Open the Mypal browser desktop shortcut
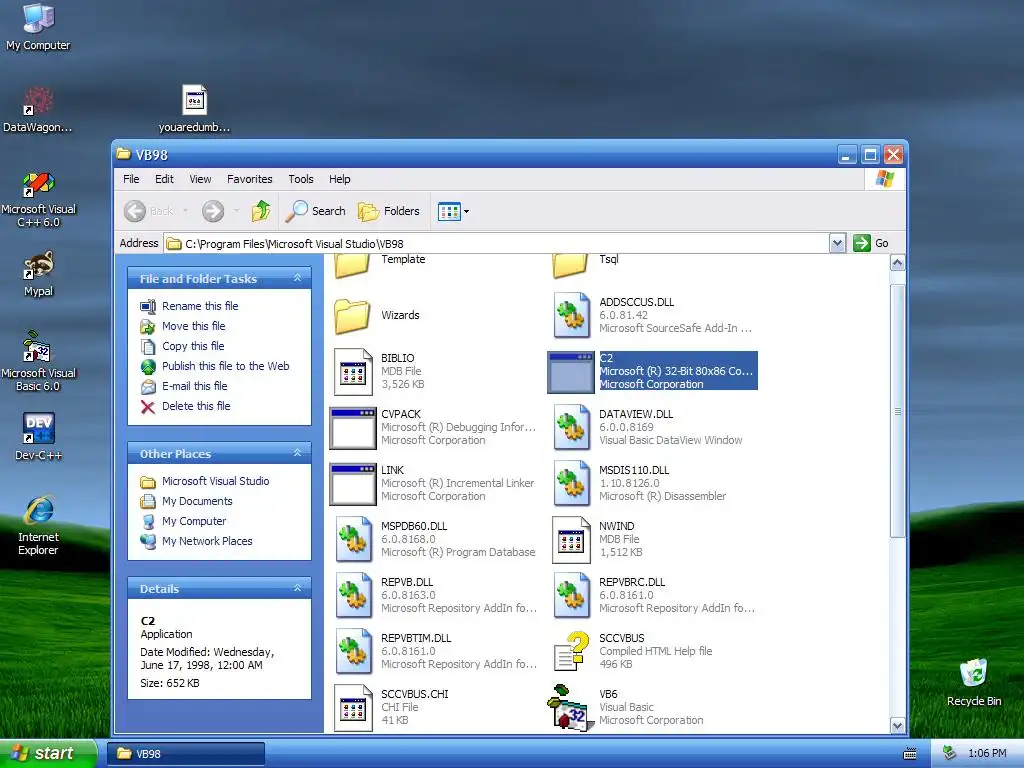This screenshot has height=768, width=1024. (x=39, y=274)
